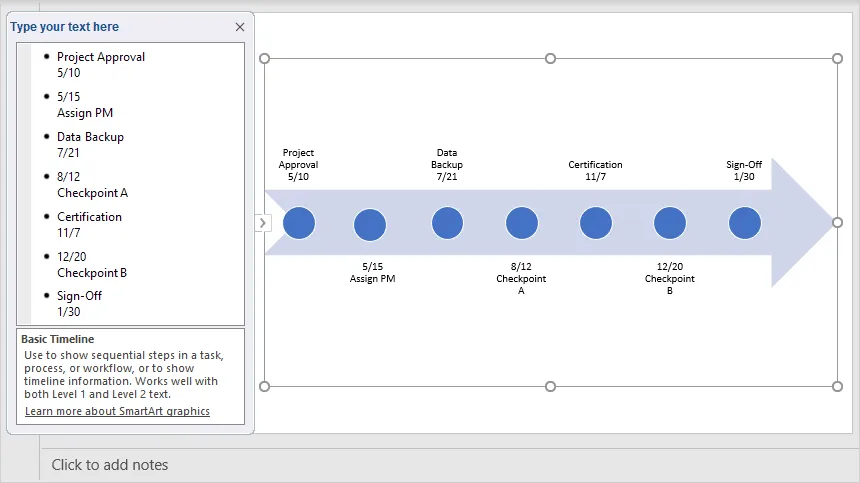Image resolution: width=860 pixels, height=483 pixels.
Task: Click the circle above the 5/15 Assign PM label
Action: click(x=370, y=225)
